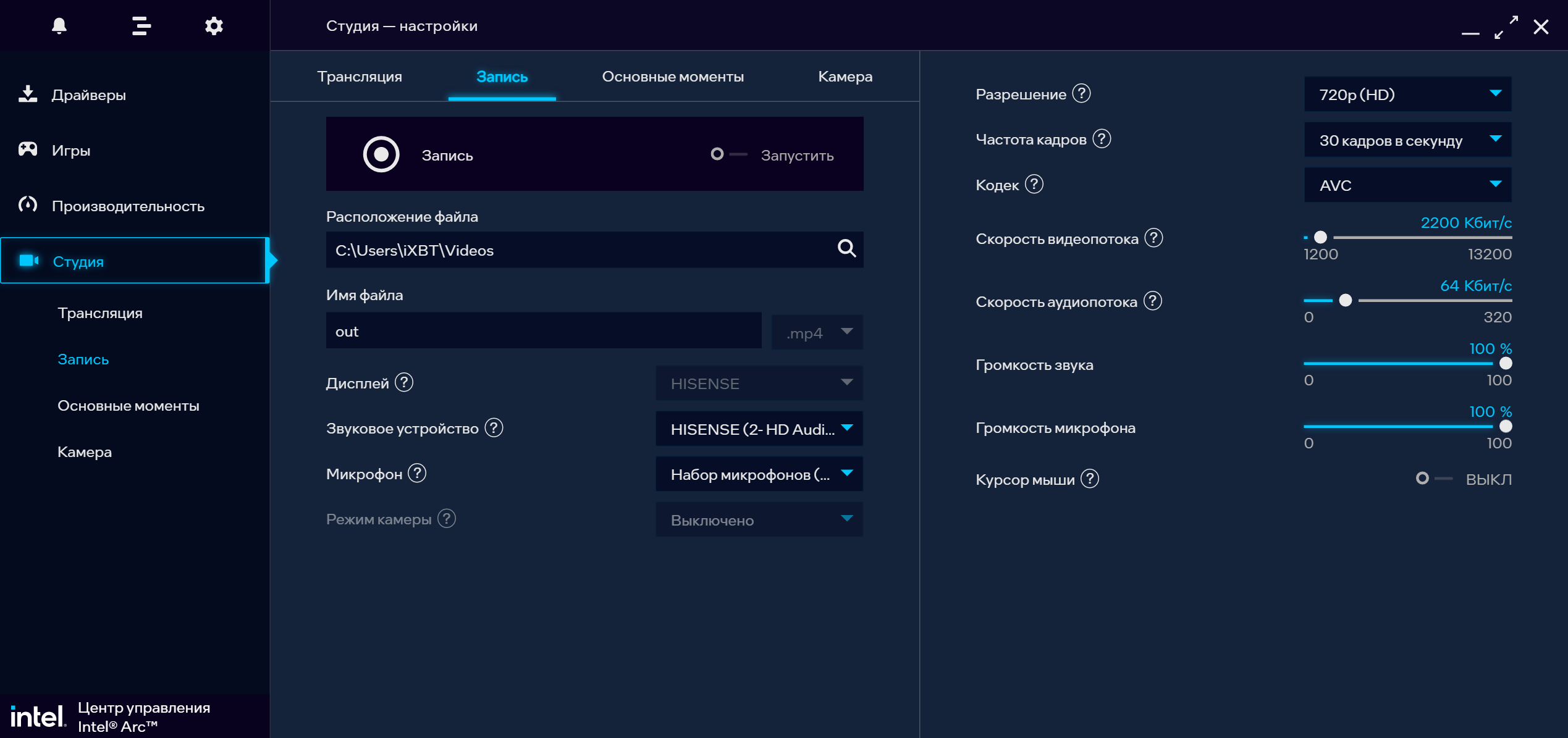Expand the frame rate dropdown
Viewport: 1568px width, 738px height.
coord(1407,140)
